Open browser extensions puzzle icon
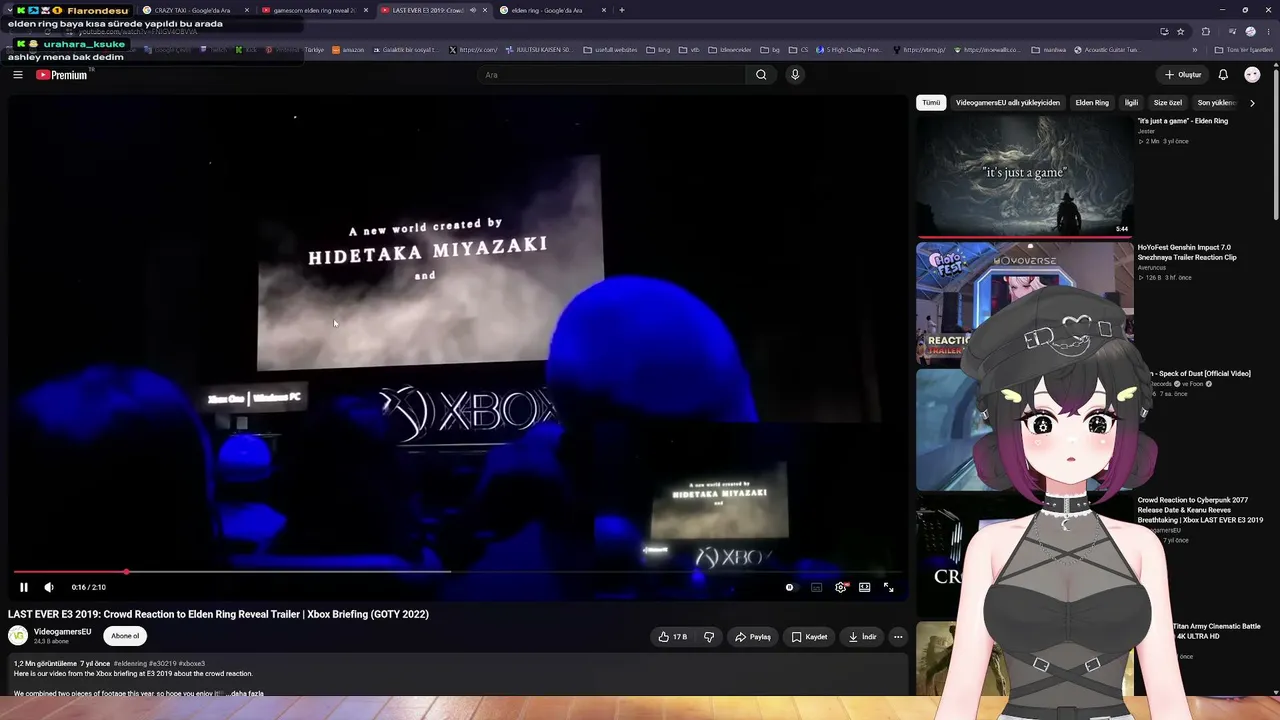The width and height of the screenshot is (1280, 720). click(x=1206, y=31)
